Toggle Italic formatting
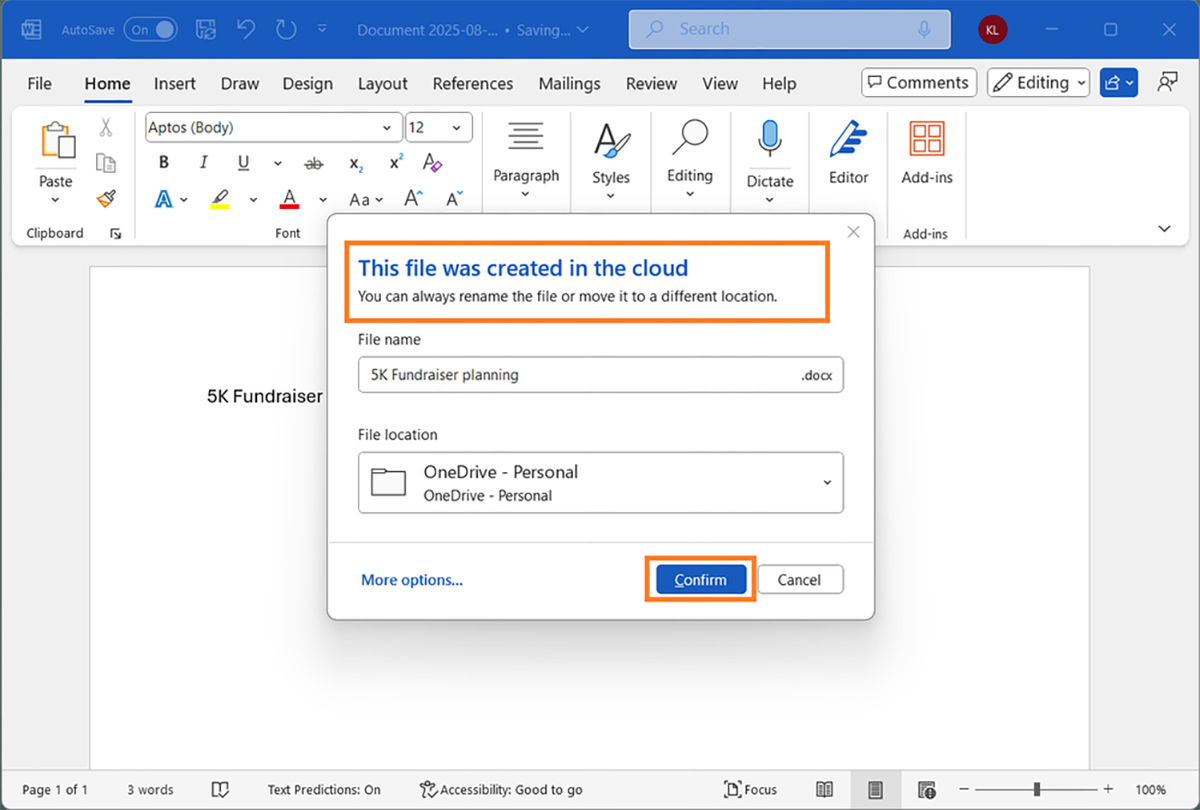This screenshot has width=1200, height=810. click(203, 163)
